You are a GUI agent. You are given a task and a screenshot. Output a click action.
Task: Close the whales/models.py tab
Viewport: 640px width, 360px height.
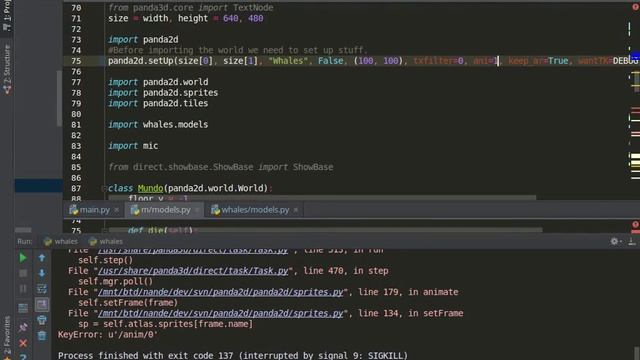pos(296,210)
